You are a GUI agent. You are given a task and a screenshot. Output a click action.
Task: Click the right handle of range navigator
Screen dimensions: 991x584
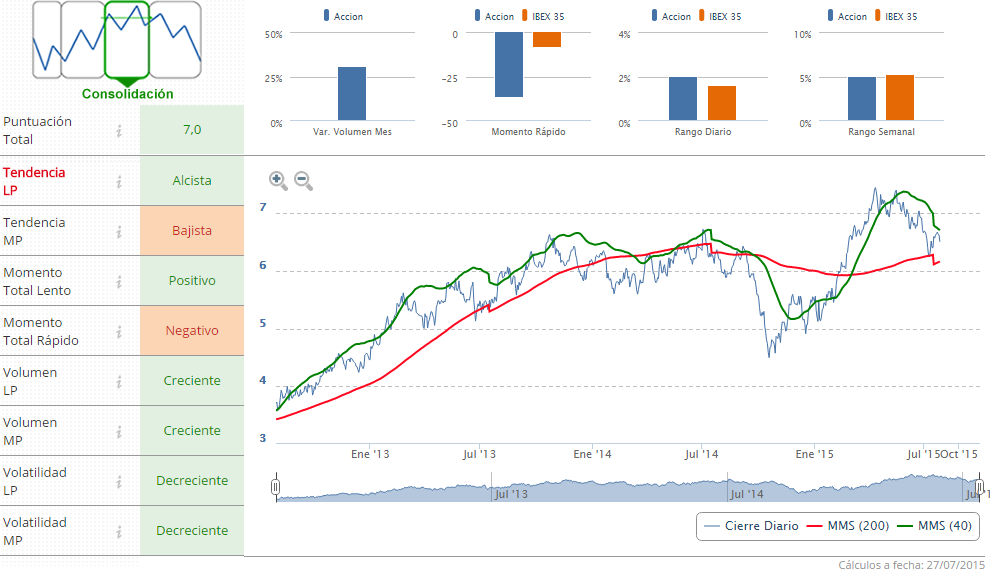tap(980, 487)
